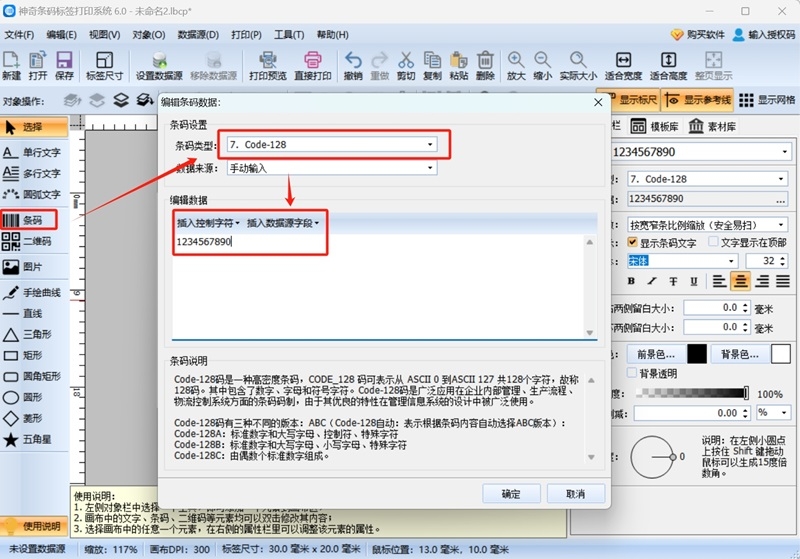Select the 二维码 QR code tool
Image resolution: width=800 pixels, height=559 pixels.
29,241
